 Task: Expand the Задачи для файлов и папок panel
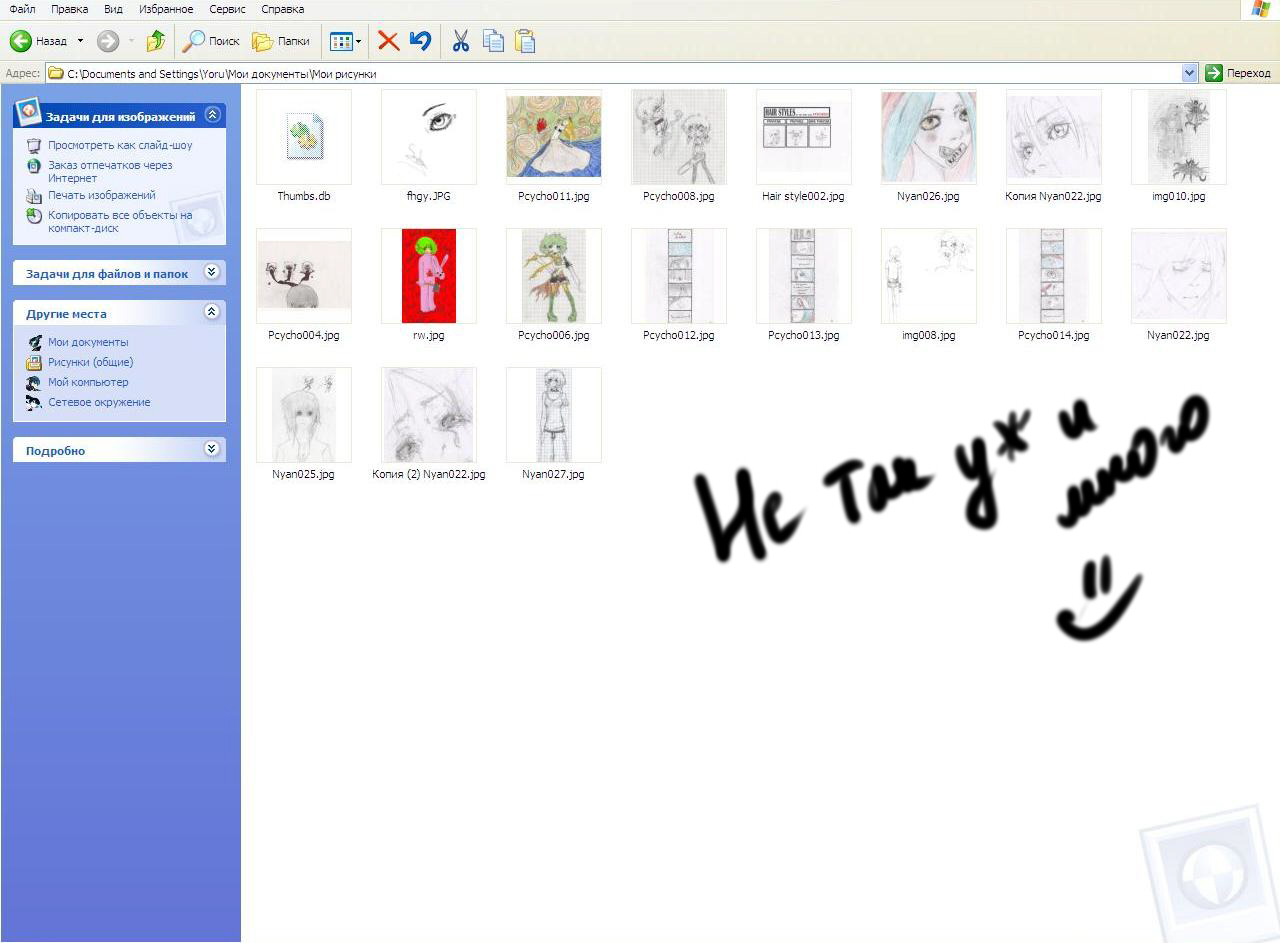tap(211, 272)
